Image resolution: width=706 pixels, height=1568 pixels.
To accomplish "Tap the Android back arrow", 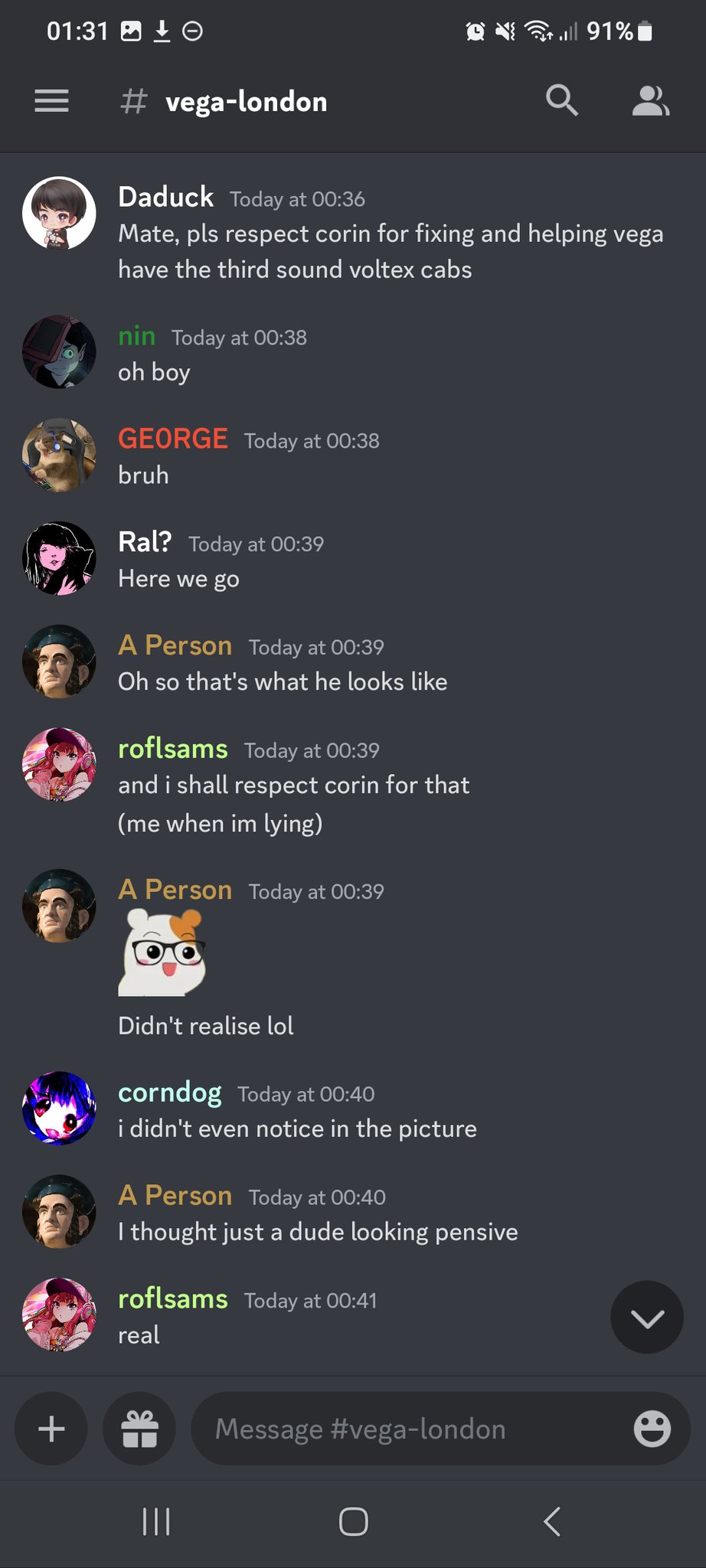I will click(552, 1521).
